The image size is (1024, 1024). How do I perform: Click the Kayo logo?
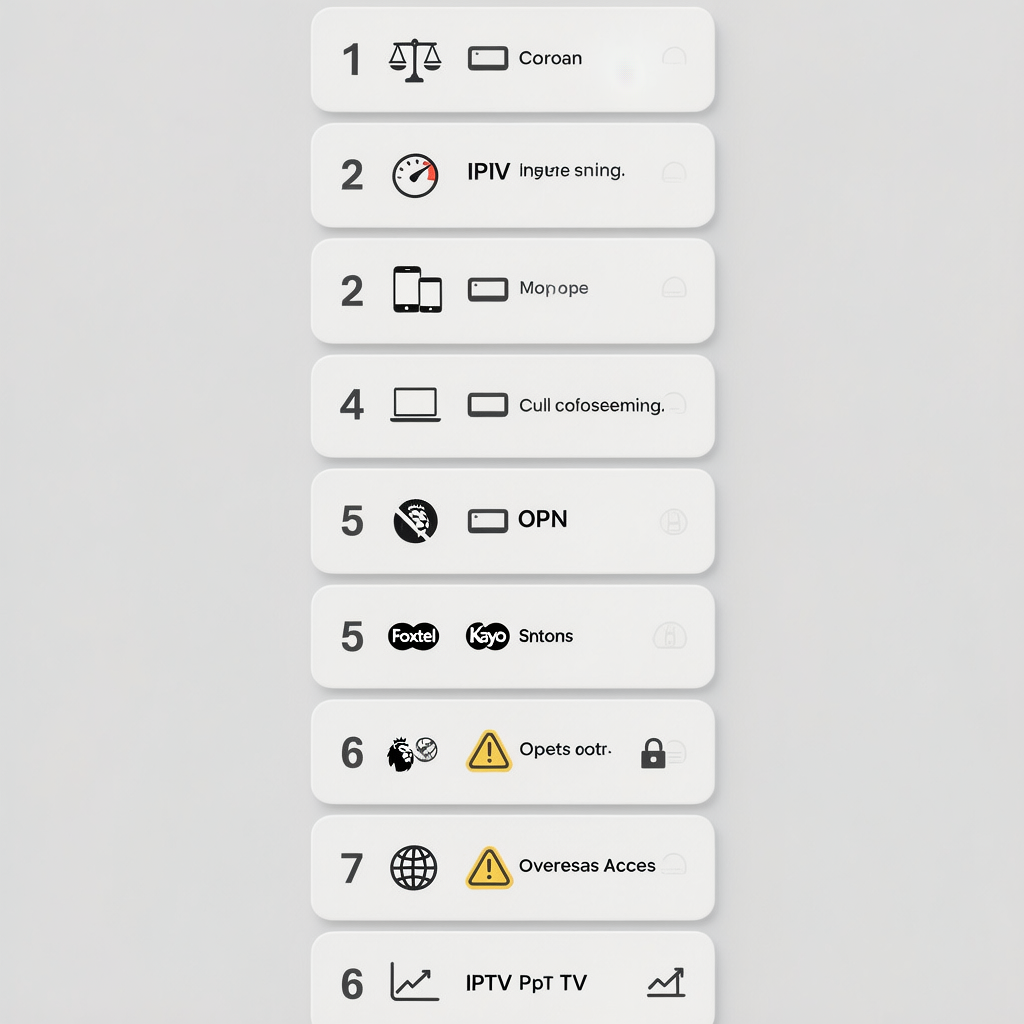487,635
